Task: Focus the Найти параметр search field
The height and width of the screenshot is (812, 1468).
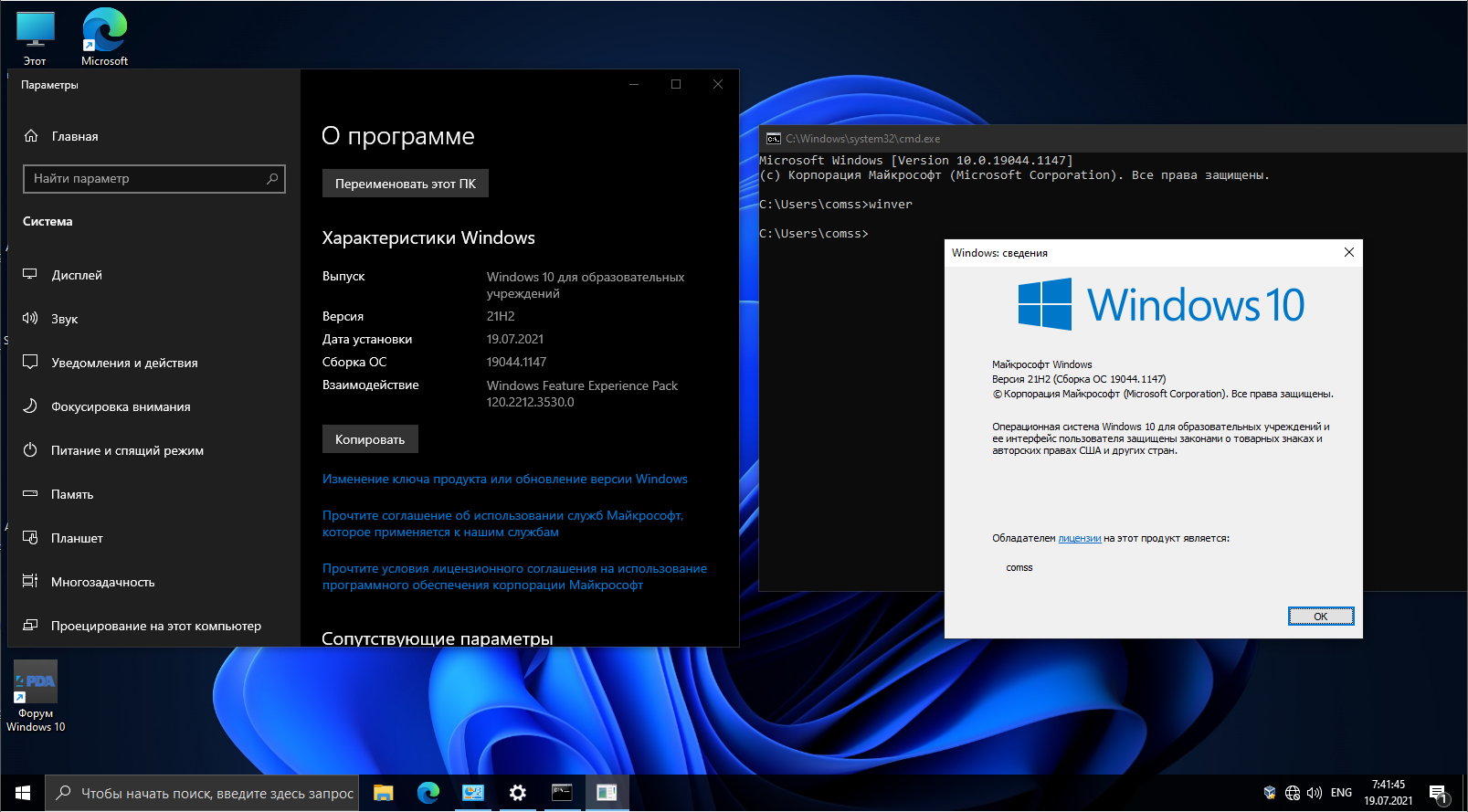Action: [154, 179]
